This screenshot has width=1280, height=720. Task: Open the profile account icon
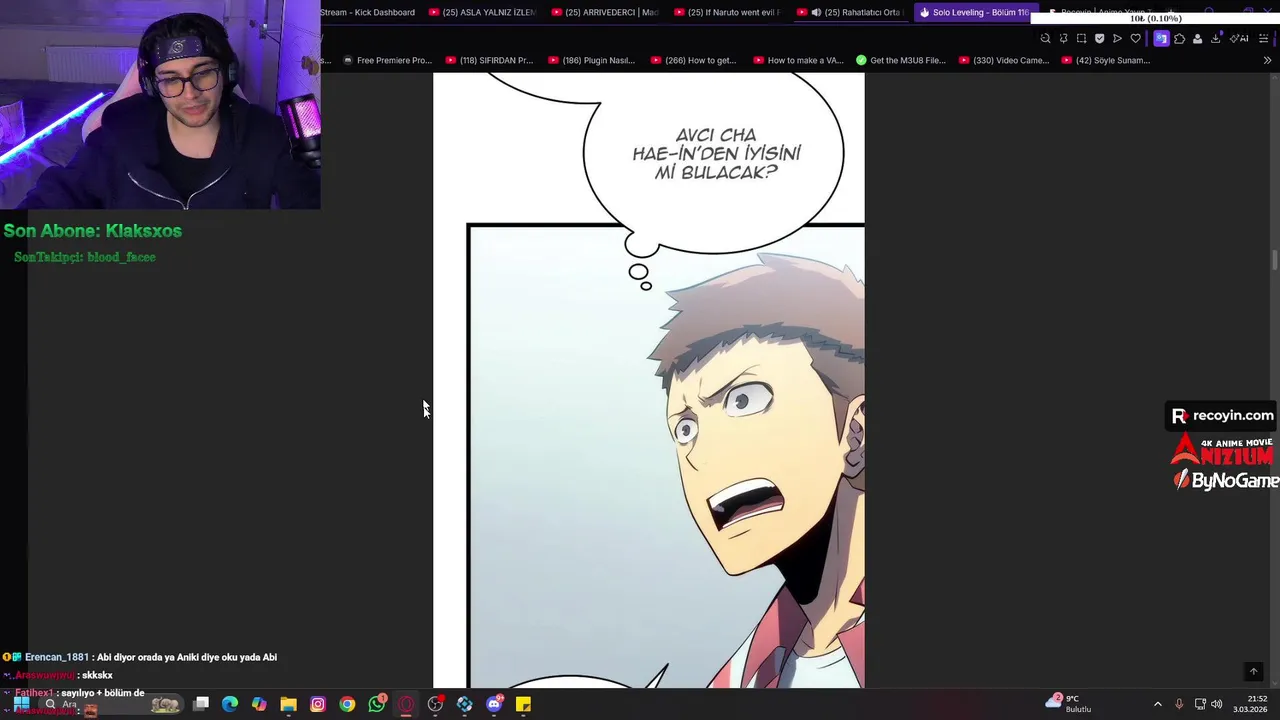point(1197,38)
